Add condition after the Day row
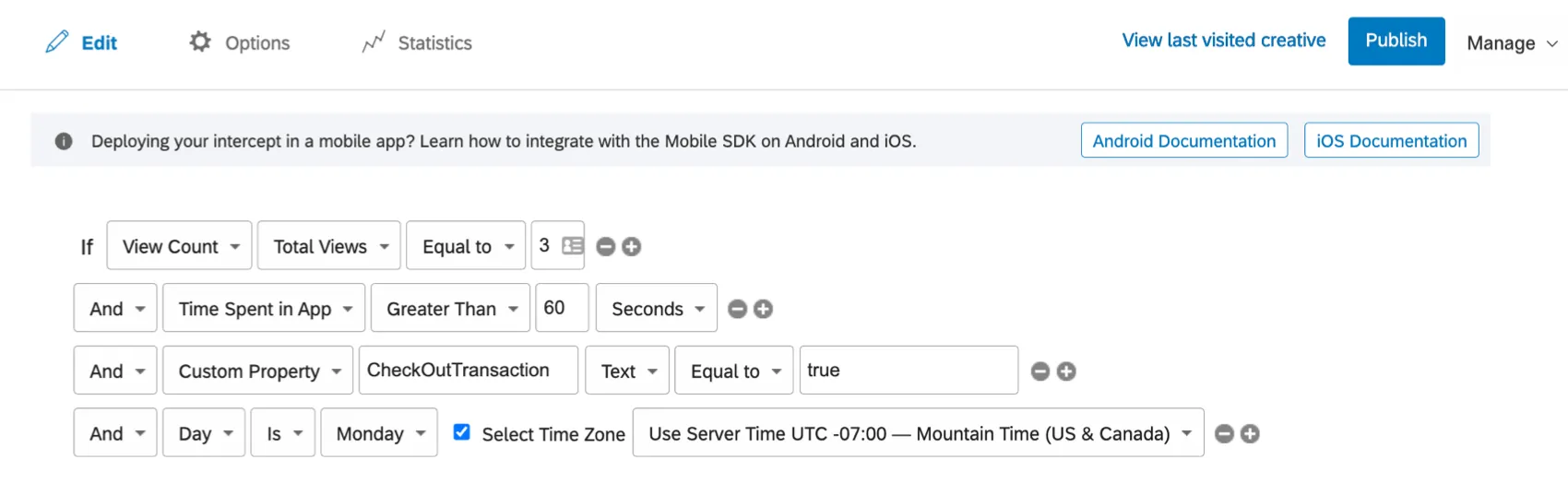Image resolution: width=1568 pixels, height=483 pixels. pos(1250,434)
